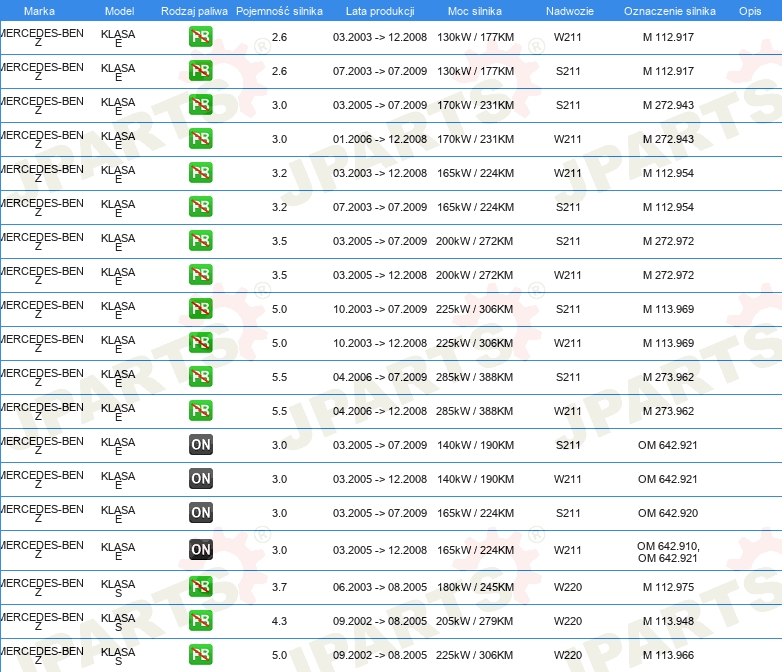782x672 pixels.
Task: Click production years 04.2006 -> 07.2009
Action: point(380,377)
